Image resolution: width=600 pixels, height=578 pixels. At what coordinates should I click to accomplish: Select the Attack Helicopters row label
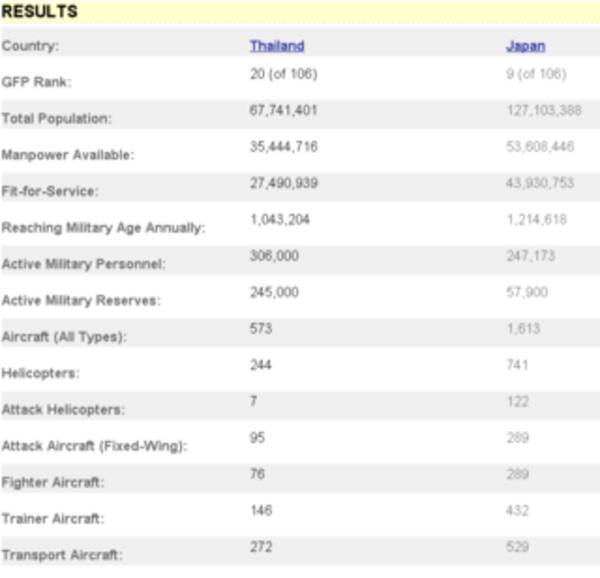pyautogui.click(x=65, y=410)
